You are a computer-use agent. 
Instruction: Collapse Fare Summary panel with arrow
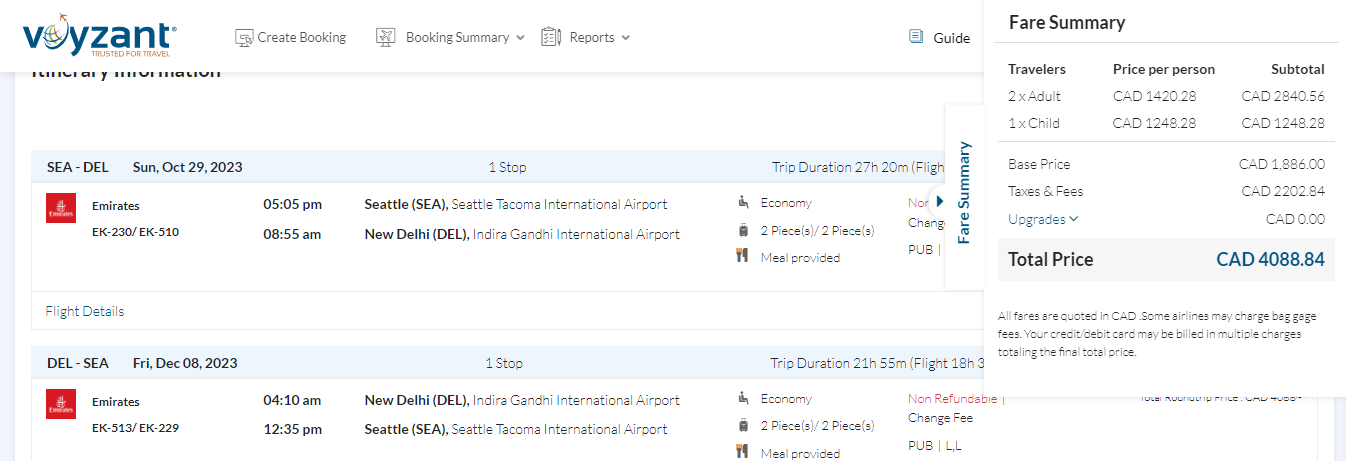tap(939, 201)
